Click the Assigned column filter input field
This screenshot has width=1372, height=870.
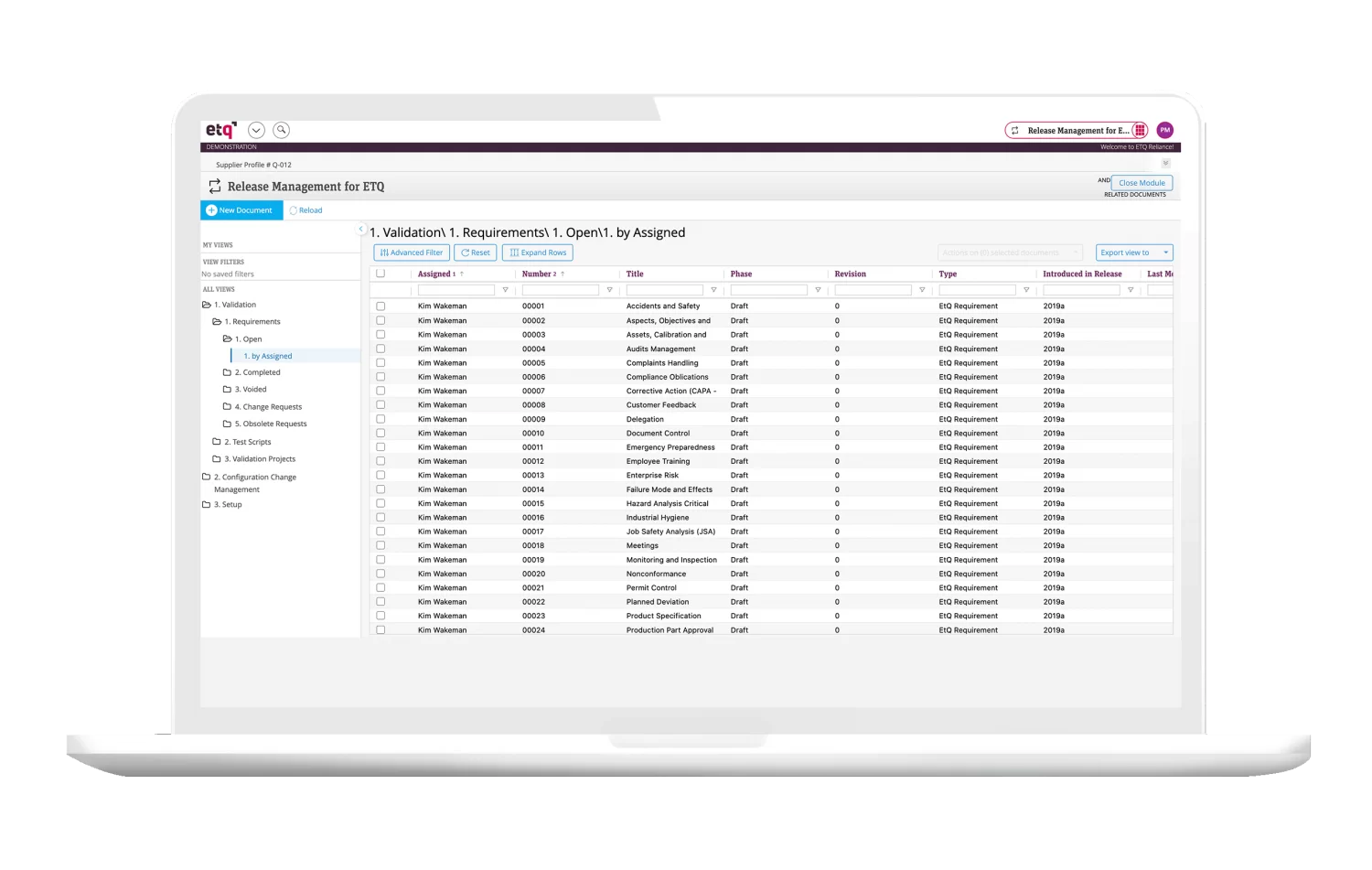coord(456,290)
